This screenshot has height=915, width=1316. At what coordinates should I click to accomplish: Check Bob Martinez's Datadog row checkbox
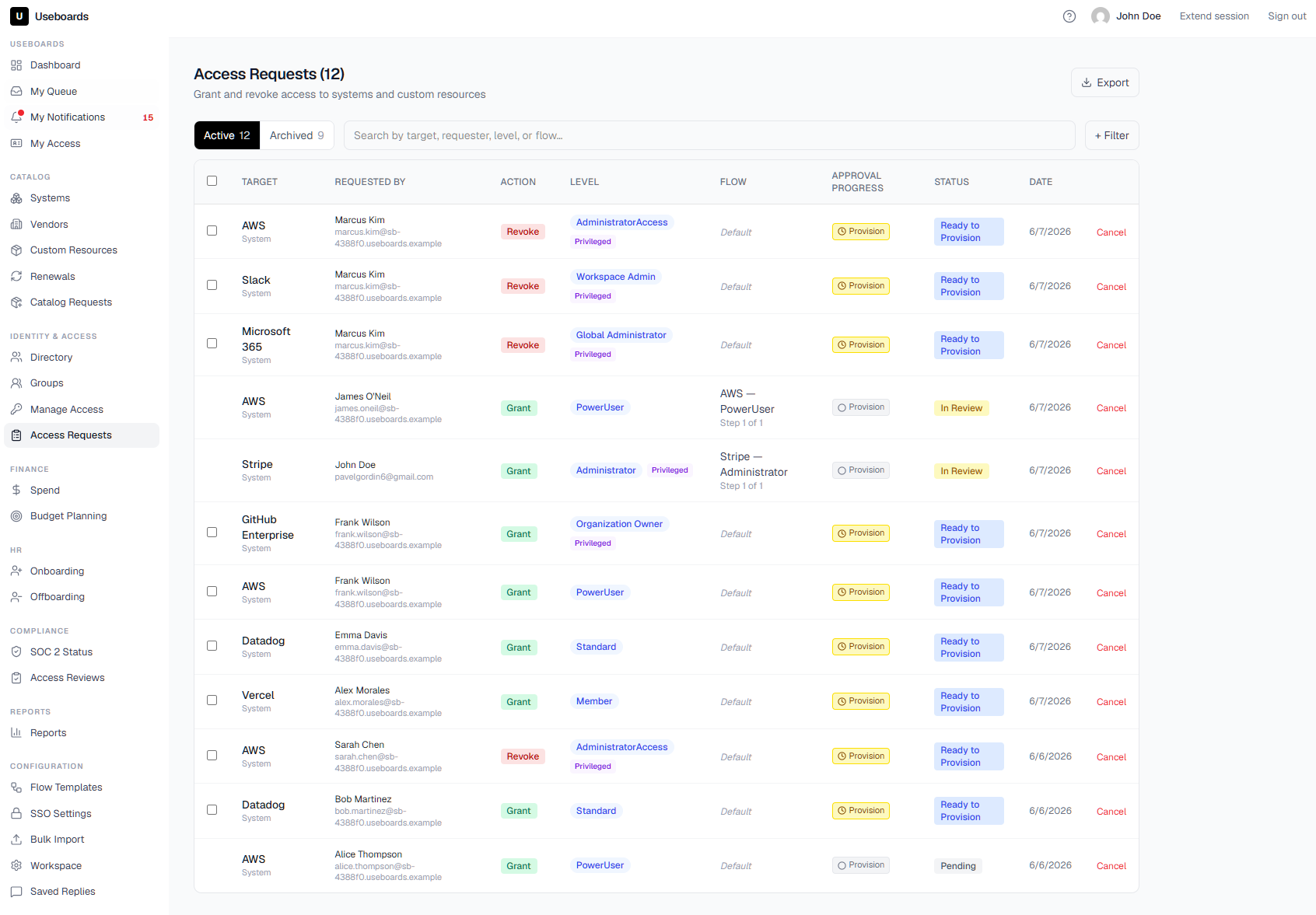click(x=212, y=810)
